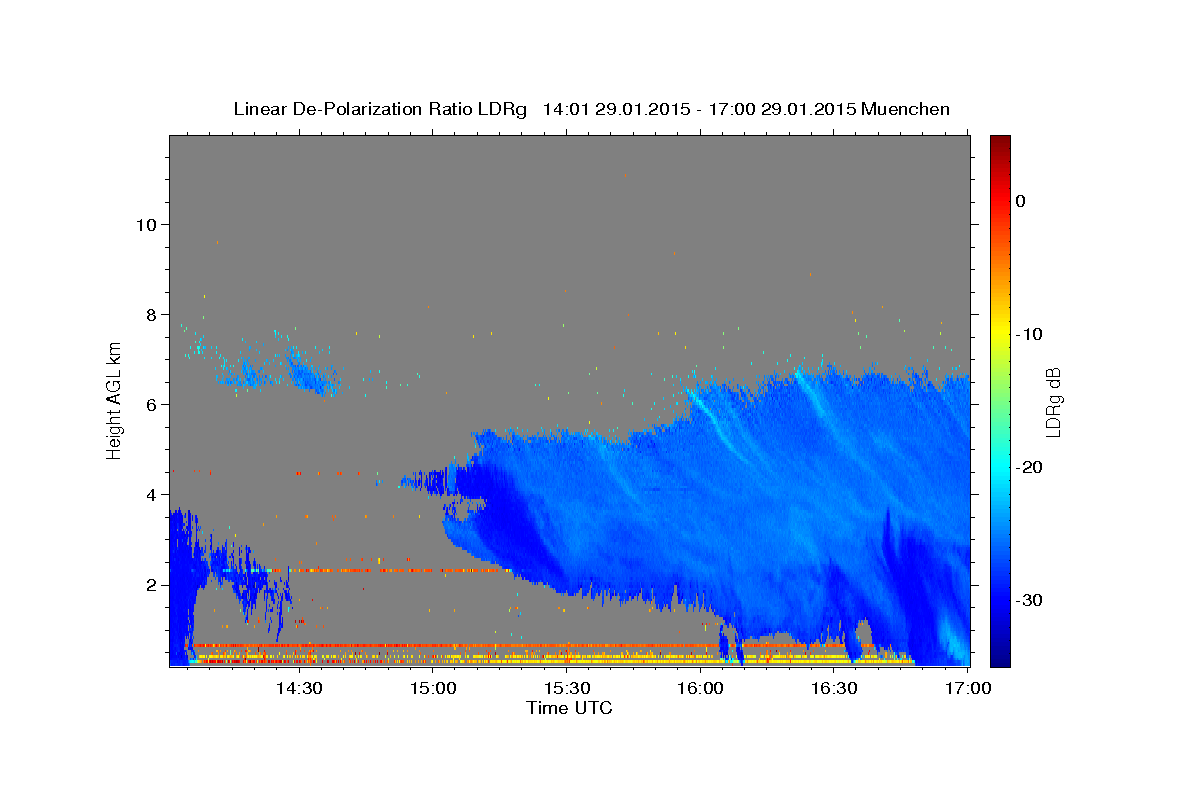
Task: Click the "15:30" time tick label
Action: tap(566, 688)
